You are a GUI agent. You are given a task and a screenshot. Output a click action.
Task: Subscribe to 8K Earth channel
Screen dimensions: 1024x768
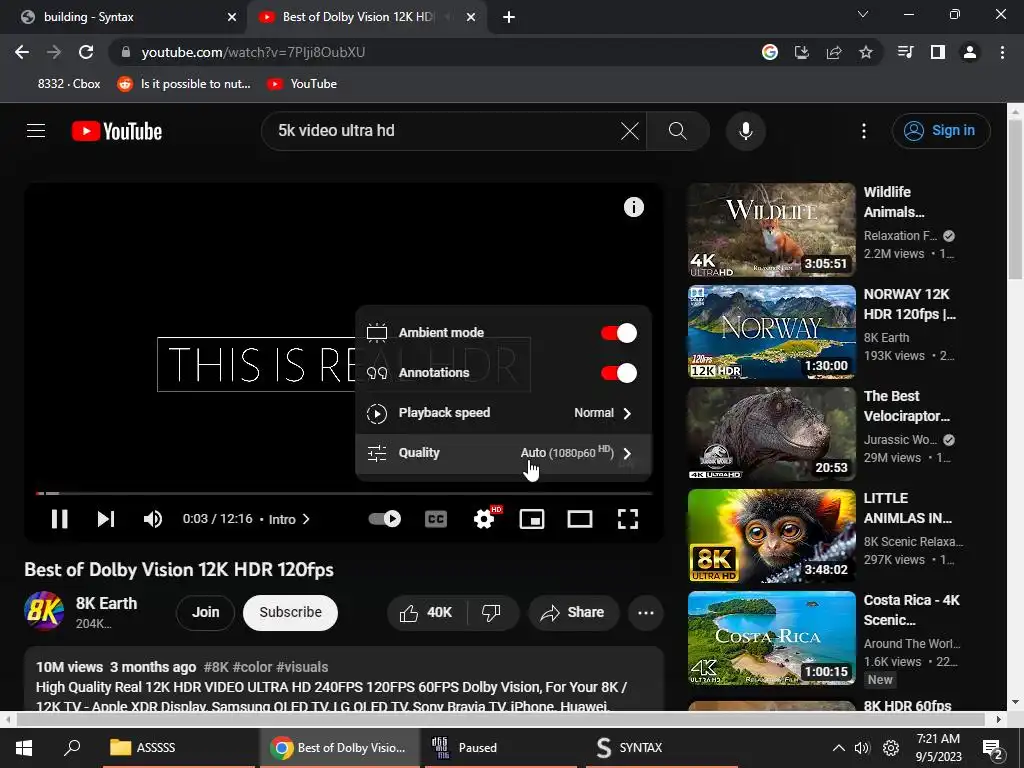point(291,613)
